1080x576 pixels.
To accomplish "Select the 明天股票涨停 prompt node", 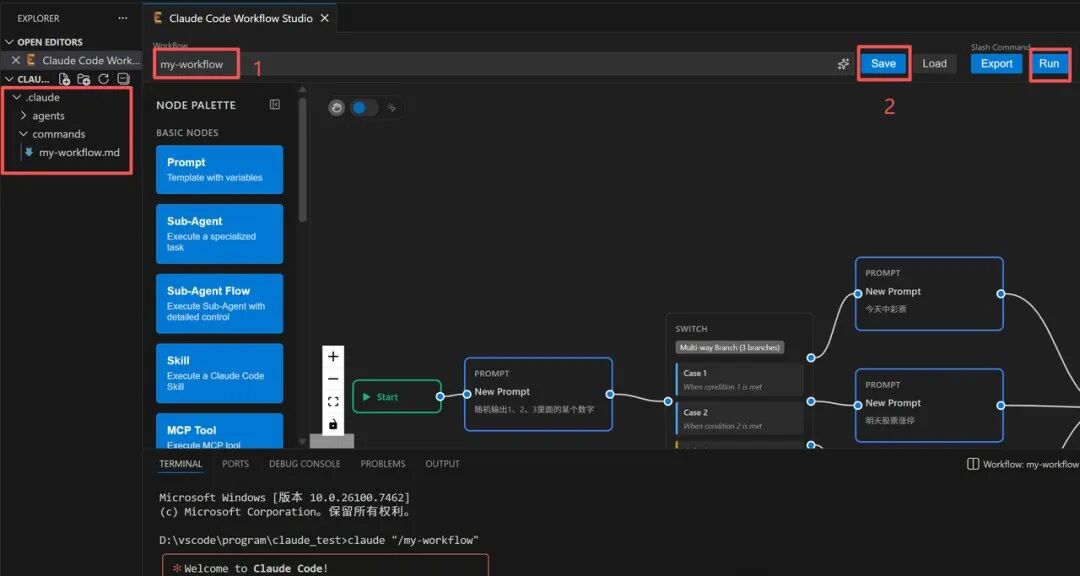I will 929,405.
